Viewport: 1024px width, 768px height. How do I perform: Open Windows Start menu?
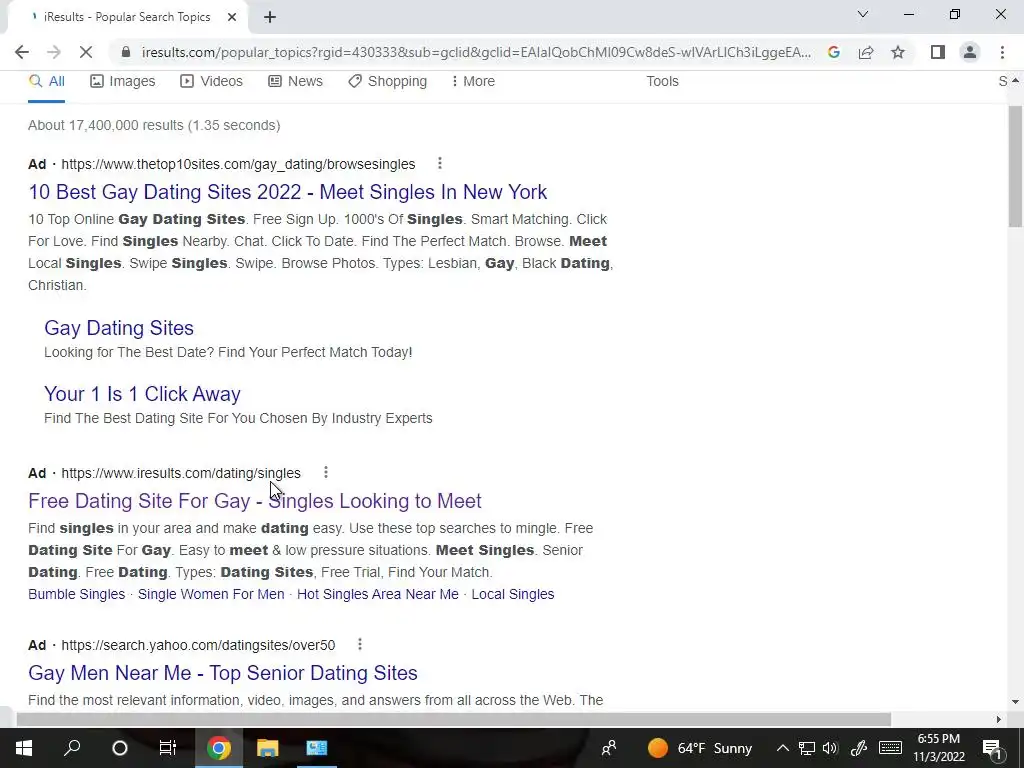click(24, 748)
